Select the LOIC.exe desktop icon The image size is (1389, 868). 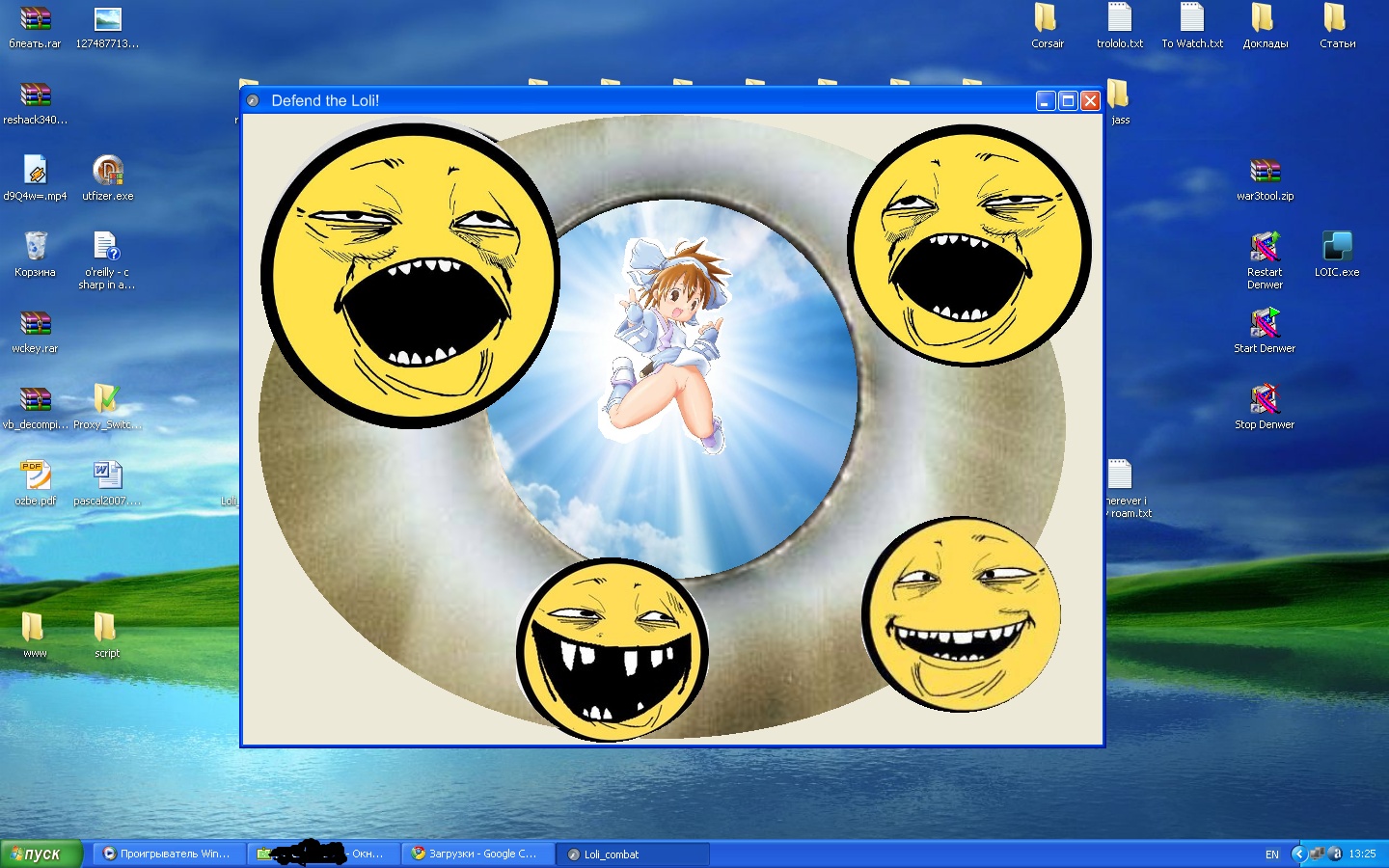pyautogui.click(x=1337, y=256)
